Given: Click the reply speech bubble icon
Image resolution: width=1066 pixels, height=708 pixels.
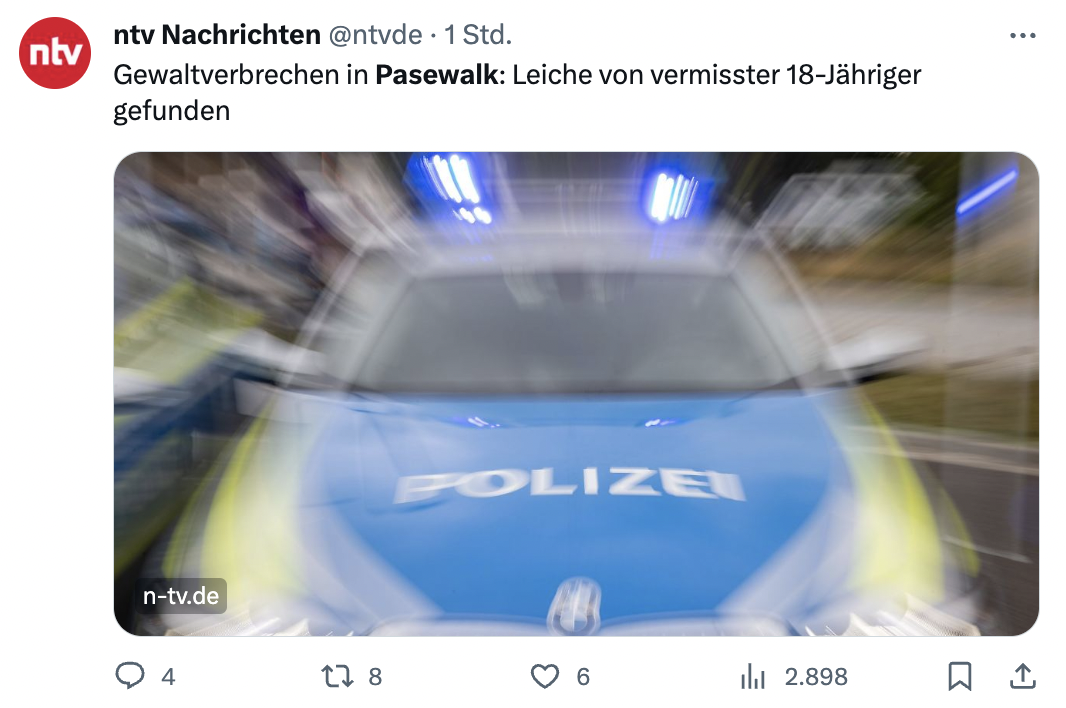Looking at the screenshot, I should point(130,676).
